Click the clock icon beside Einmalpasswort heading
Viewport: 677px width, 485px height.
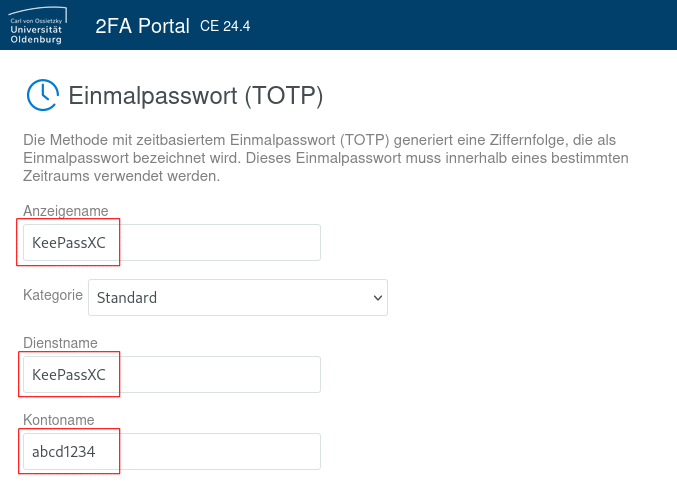pyautogui.click(x=42, y=95)
